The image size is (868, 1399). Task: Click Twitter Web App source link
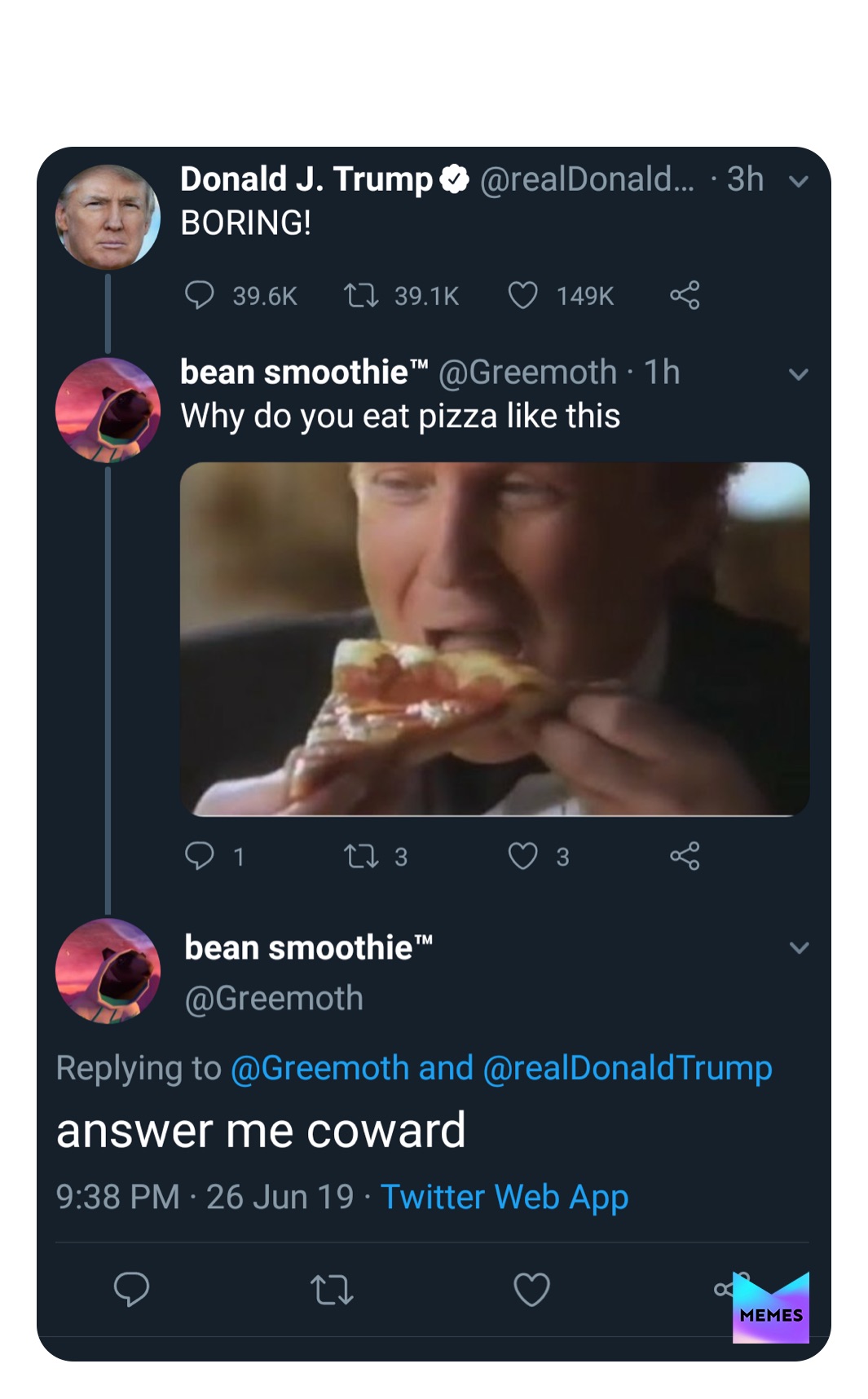pyautogui.click(x=504, y=1197)
